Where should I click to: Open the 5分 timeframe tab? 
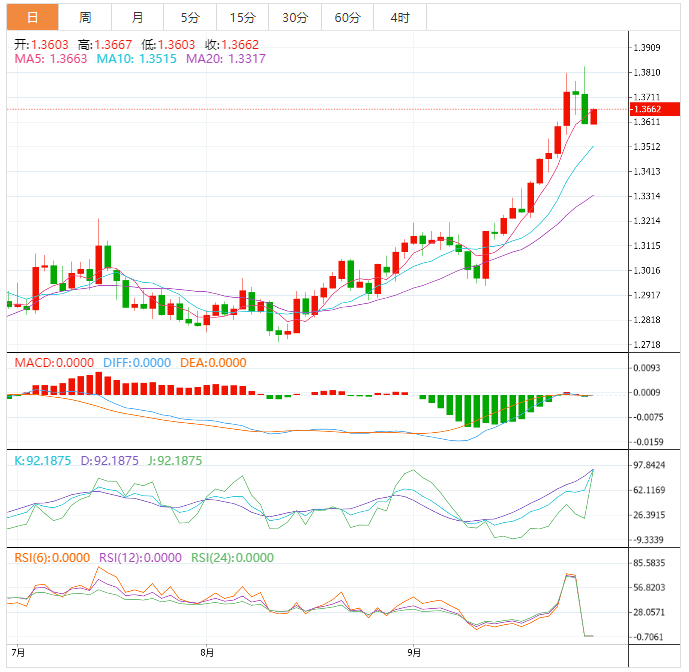click(190, 18)
